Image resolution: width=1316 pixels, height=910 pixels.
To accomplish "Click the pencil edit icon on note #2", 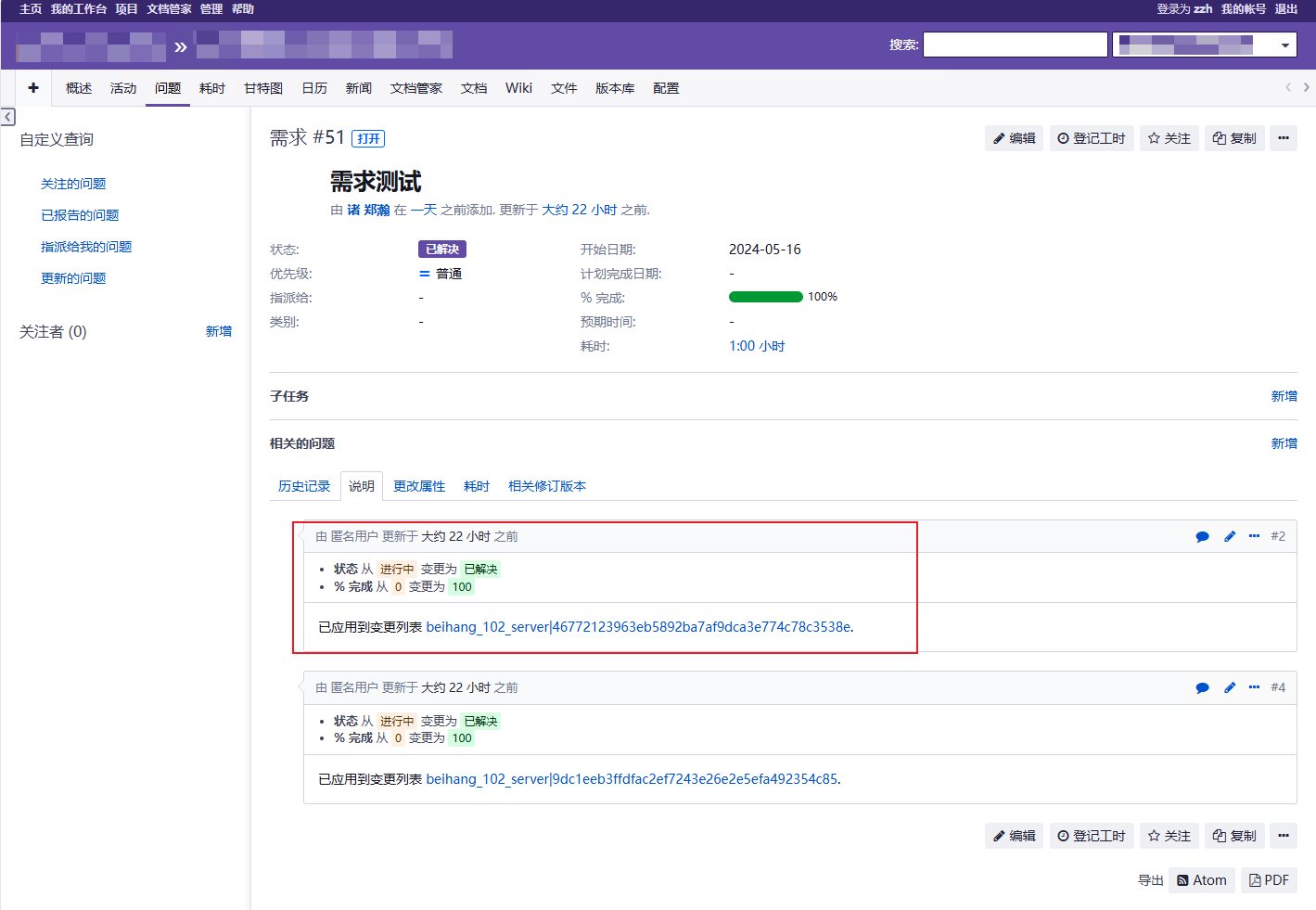I will pyautogui.click(x=1229, y=536).
